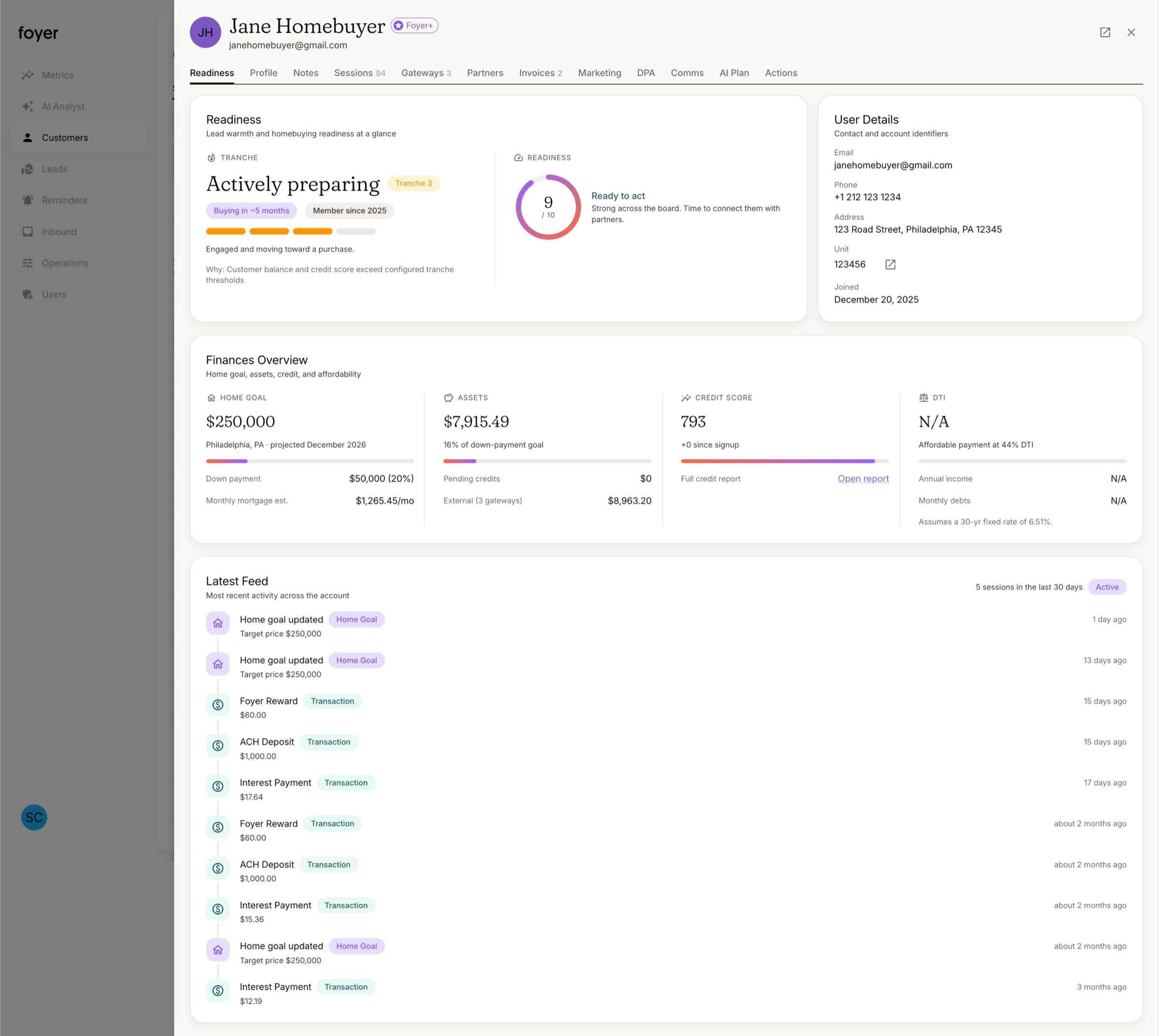Click the 793 credit score value
The width and height of the screenshot is (1159, 1036).
pyautogui.click(x=693, y=422)
